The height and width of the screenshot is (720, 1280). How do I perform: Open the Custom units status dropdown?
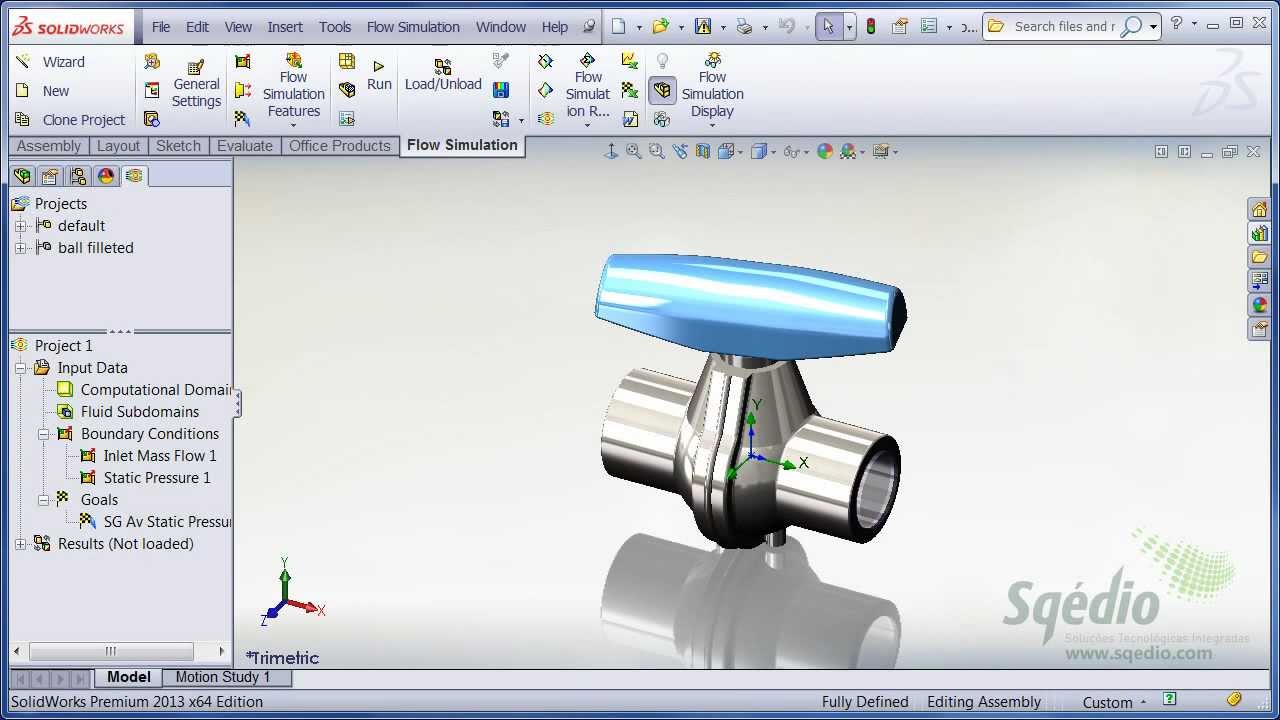[1114, 702]
